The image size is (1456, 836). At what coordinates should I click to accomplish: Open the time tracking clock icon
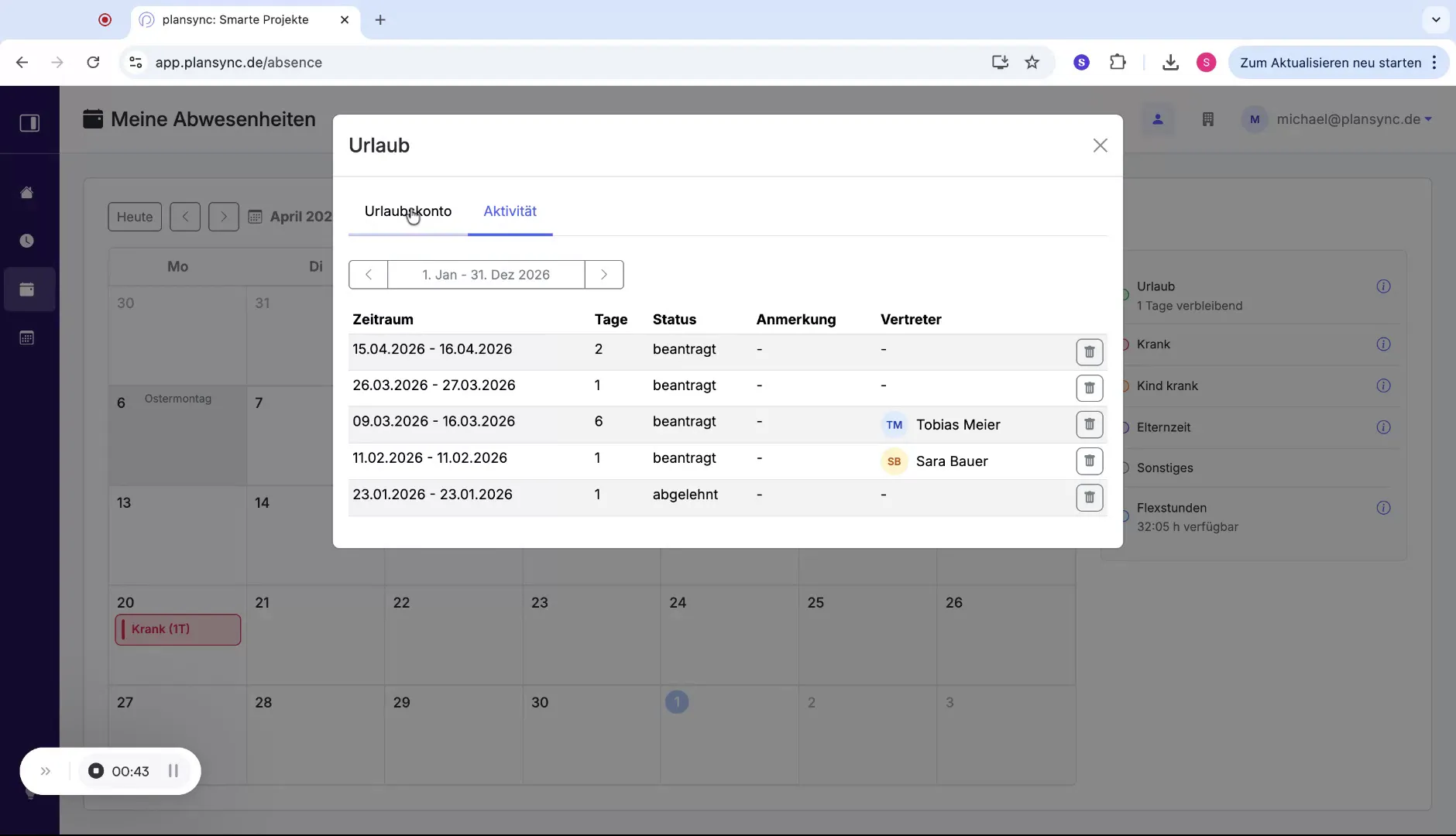coord(27,241)
